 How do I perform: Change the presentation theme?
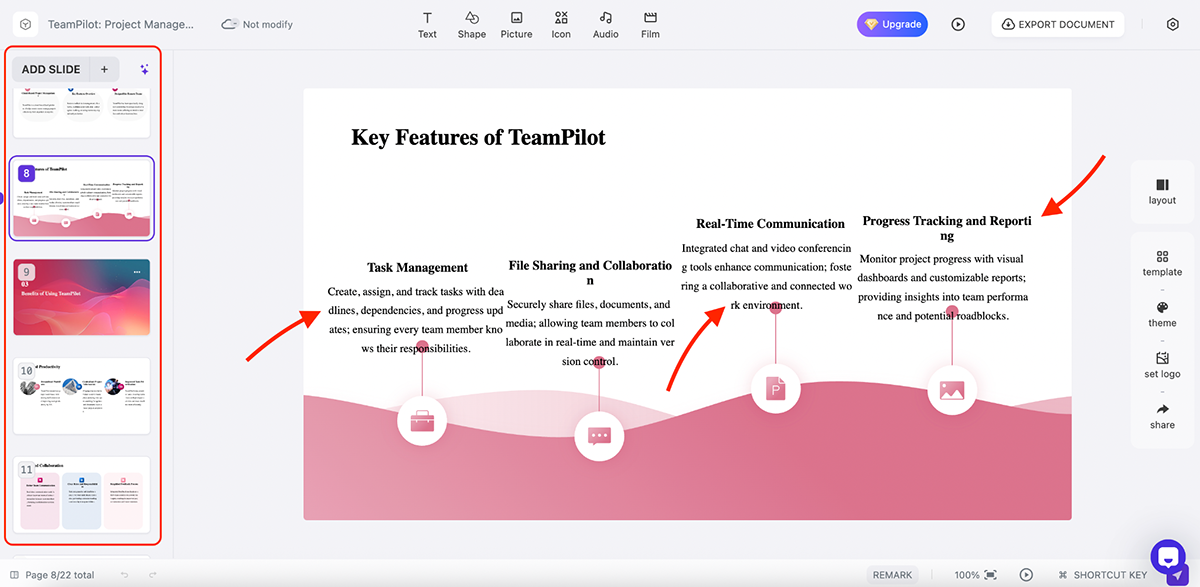pos(1161,314)
